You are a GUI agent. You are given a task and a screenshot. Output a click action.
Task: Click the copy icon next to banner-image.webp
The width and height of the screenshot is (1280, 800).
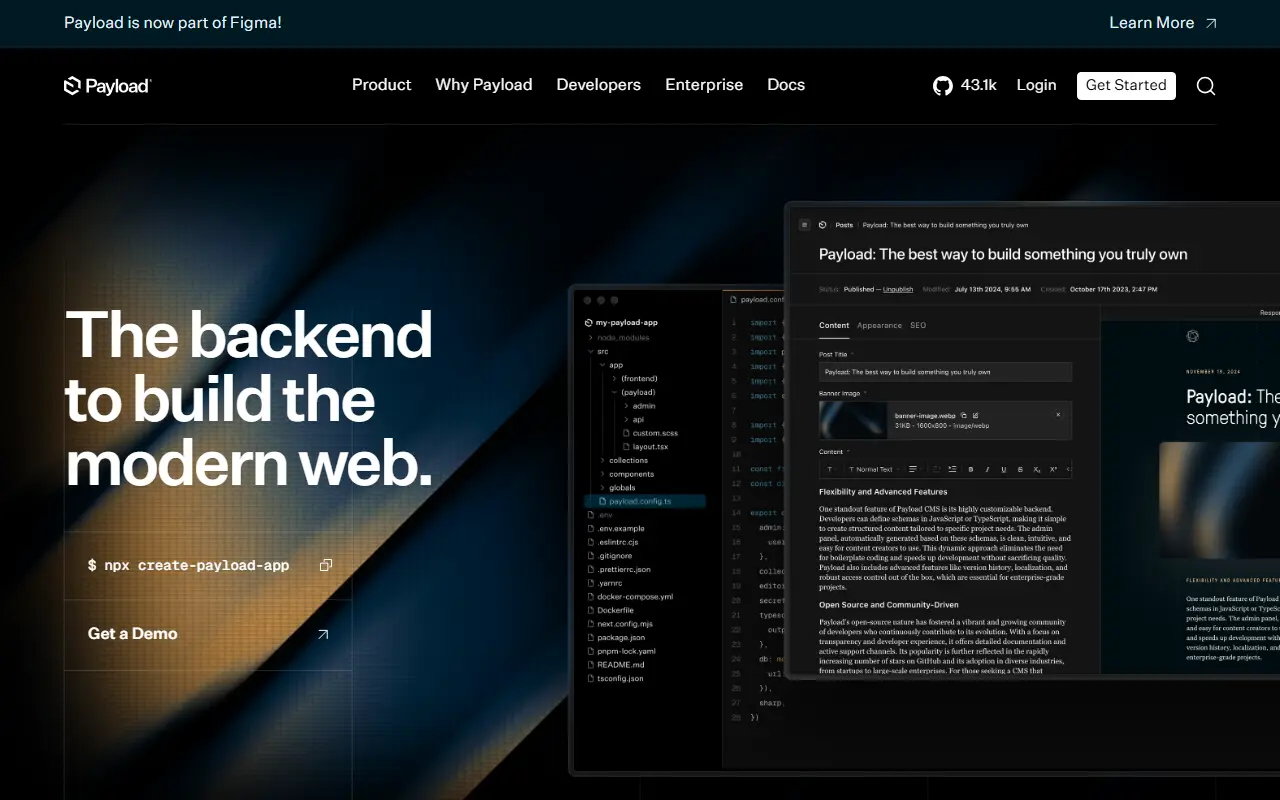point(964,415)
